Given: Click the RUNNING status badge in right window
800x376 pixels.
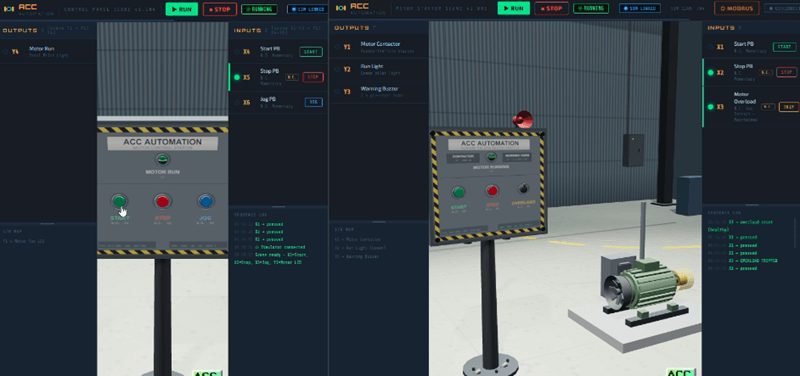Looking at the screenshot, I should point(591,8).
